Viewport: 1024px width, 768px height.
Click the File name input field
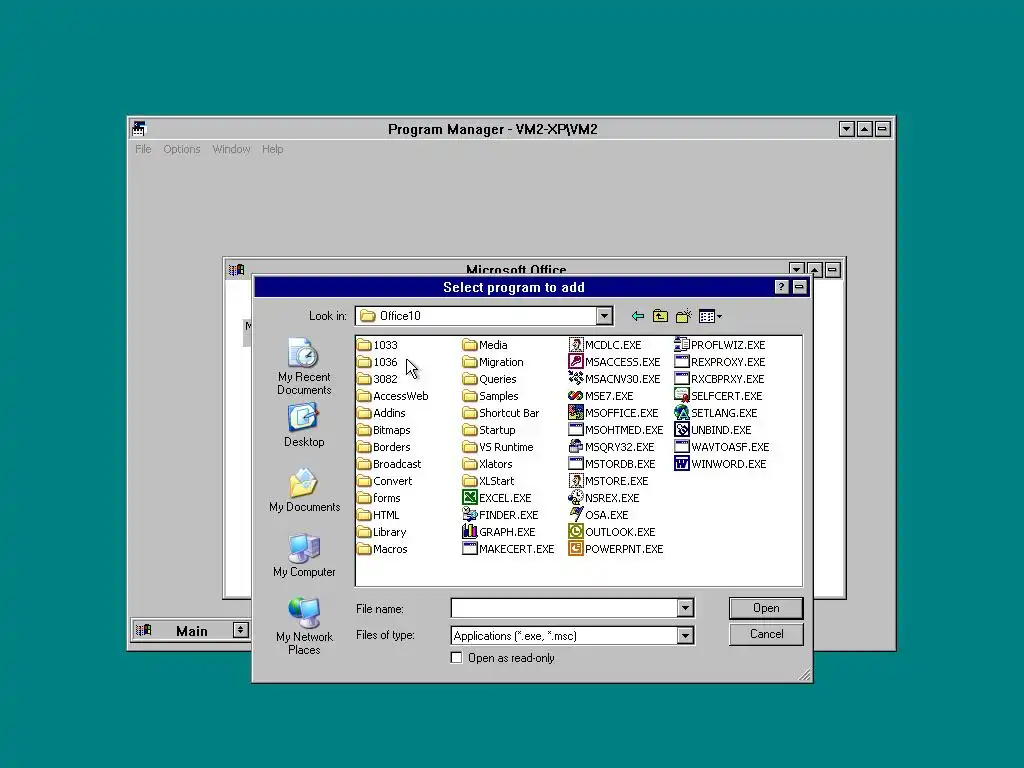coord(564,608)
